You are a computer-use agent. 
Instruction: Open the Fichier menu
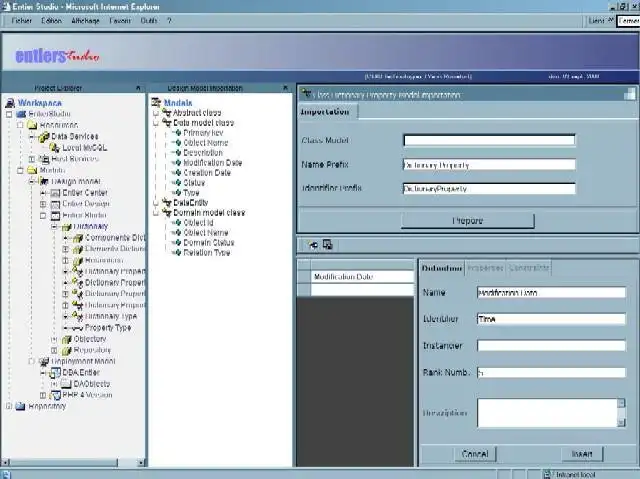22,20
